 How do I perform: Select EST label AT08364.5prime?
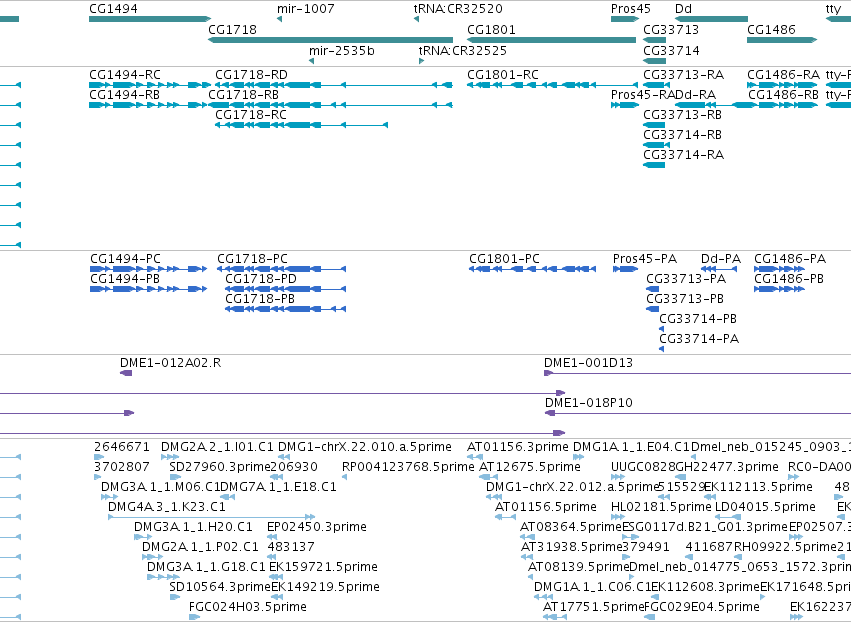571,527
